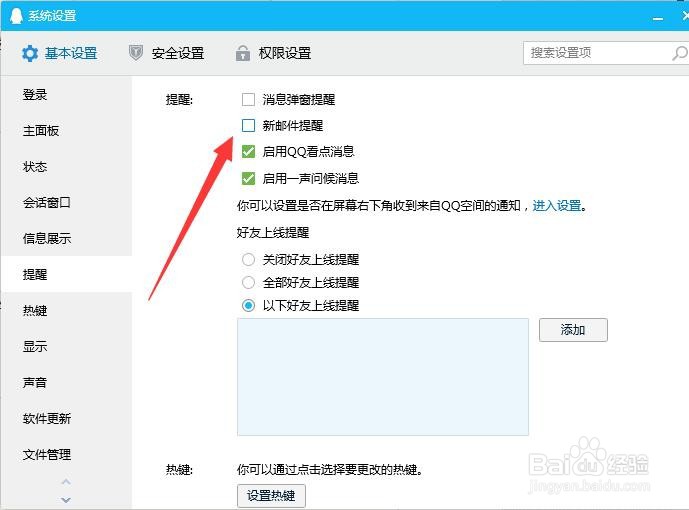Open 信息展示 settings in sidebar
This screenshot has height=510, width=689.
click(66, 239)
